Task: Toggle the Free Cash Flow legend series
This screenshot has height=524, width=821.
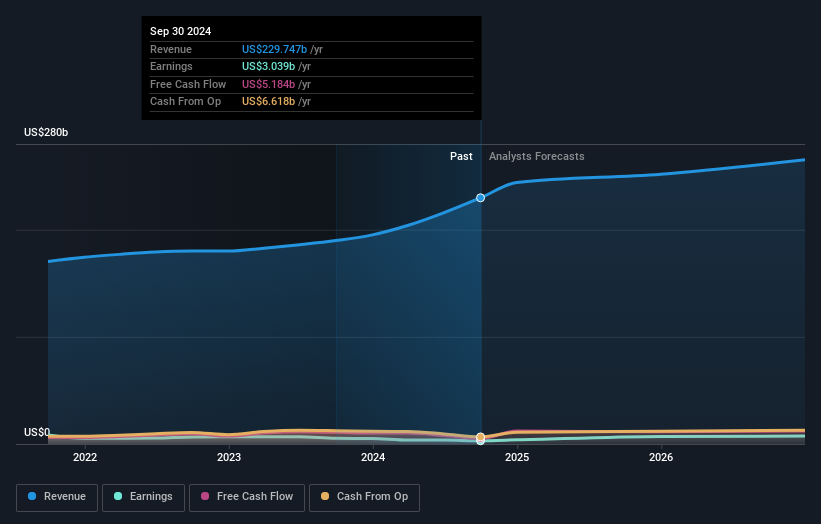Action: [x=247, y=497]
